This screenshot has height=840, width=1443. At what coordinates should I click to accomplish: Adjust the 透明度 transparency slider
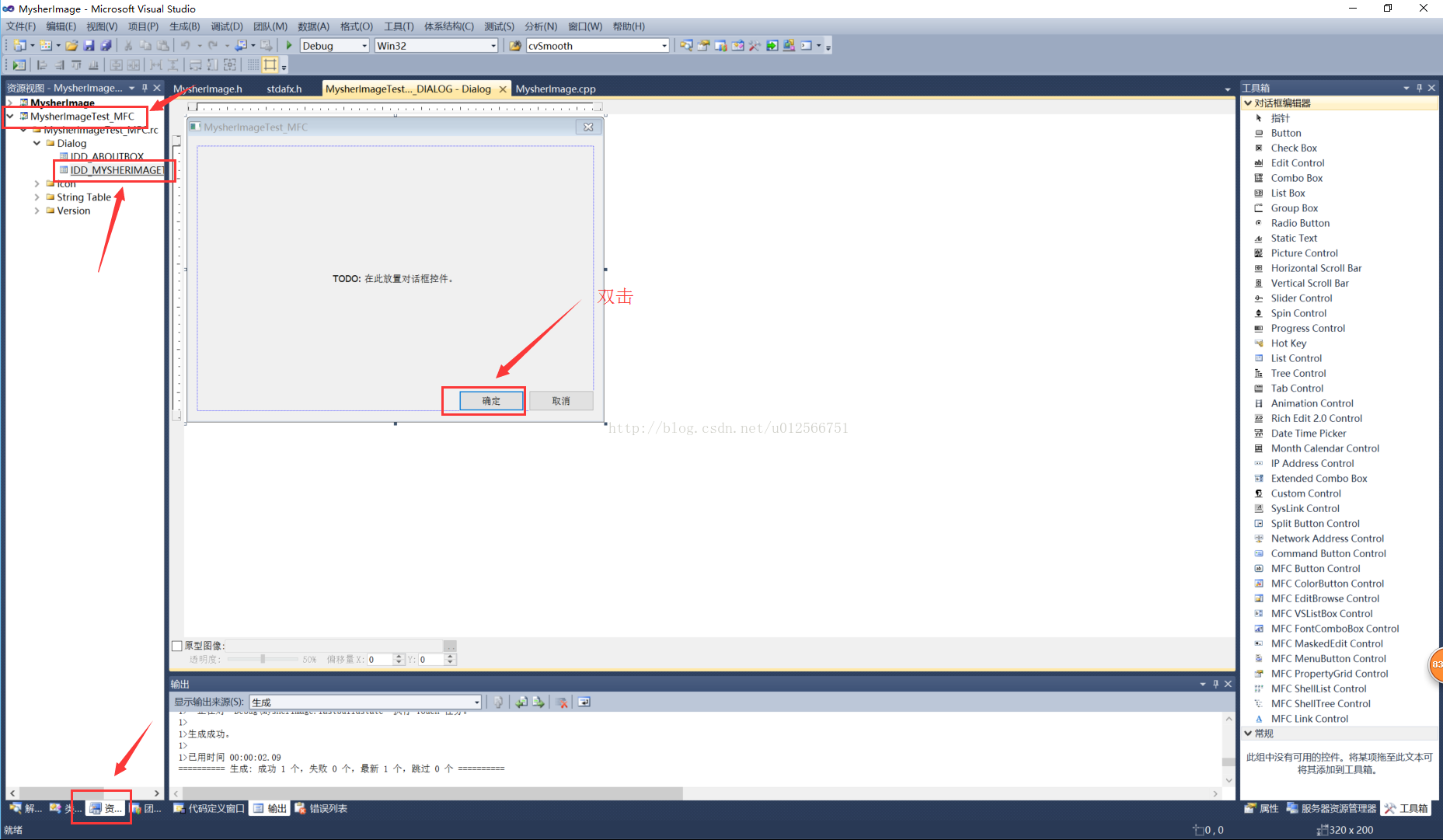click(263, 659)
